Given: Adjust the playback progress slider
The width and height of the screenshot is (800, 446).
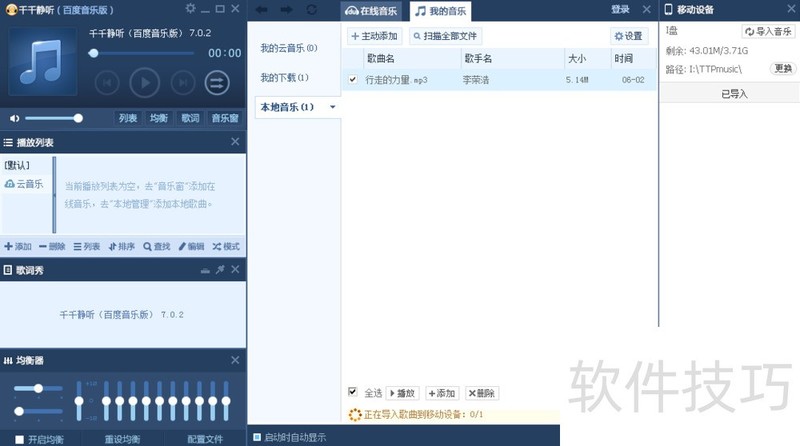Looking at the screenshot, I should pyautogui.click(x=141, y=53).
